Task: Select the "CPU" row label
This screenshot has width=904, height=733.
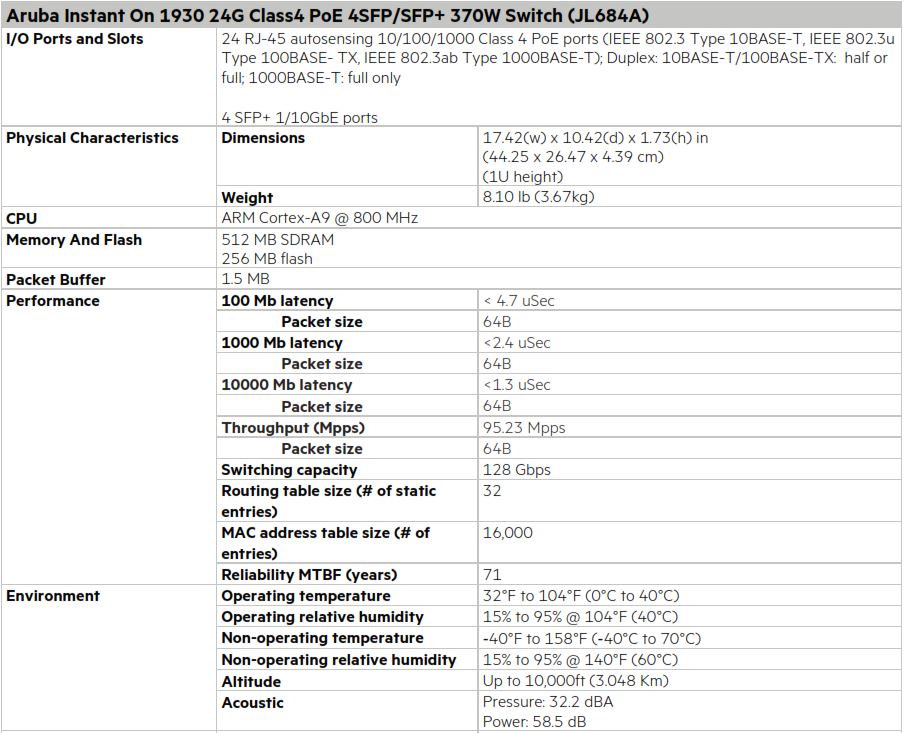Action: [21, 219]
